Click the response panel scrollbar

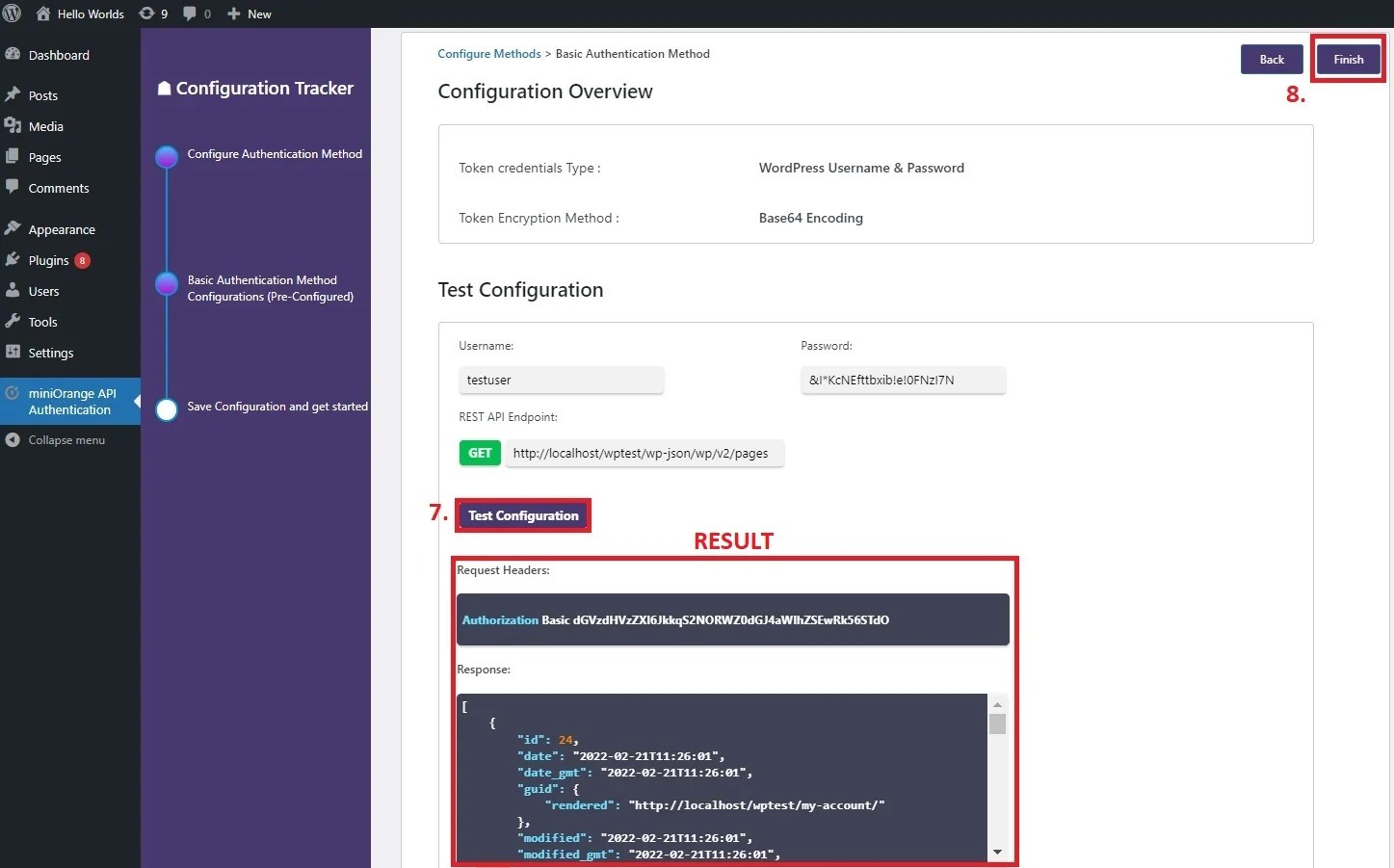click(x=997, y=723)
